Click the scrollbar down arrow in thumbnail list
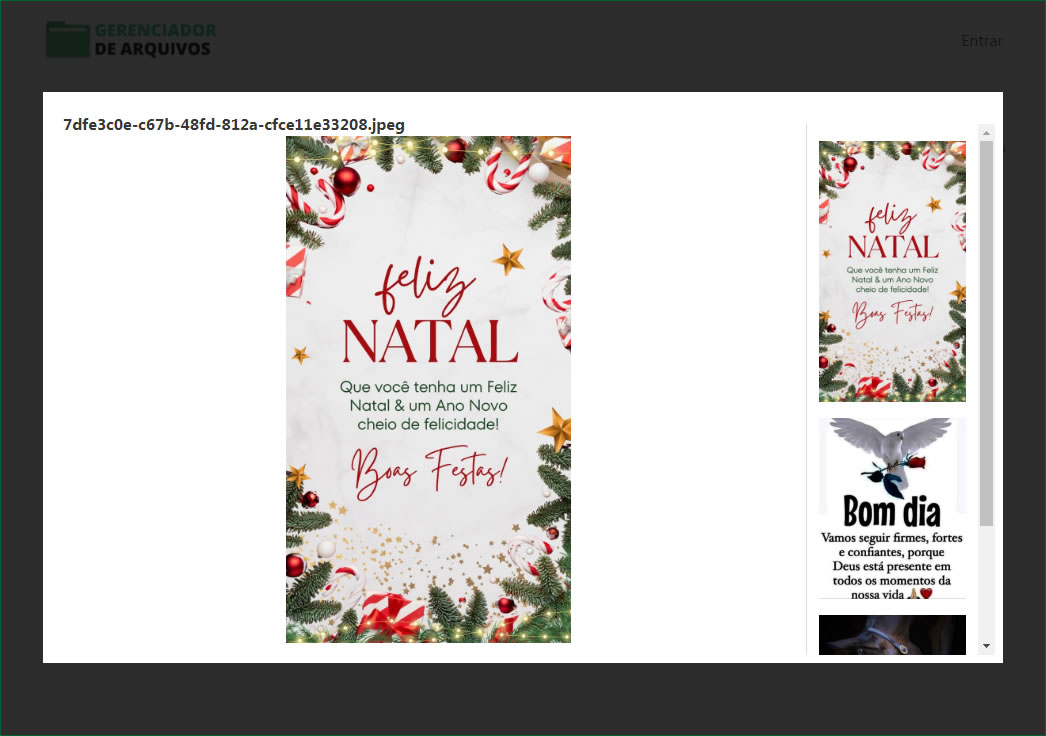The image size is (1046, 736). click(986, 646)
